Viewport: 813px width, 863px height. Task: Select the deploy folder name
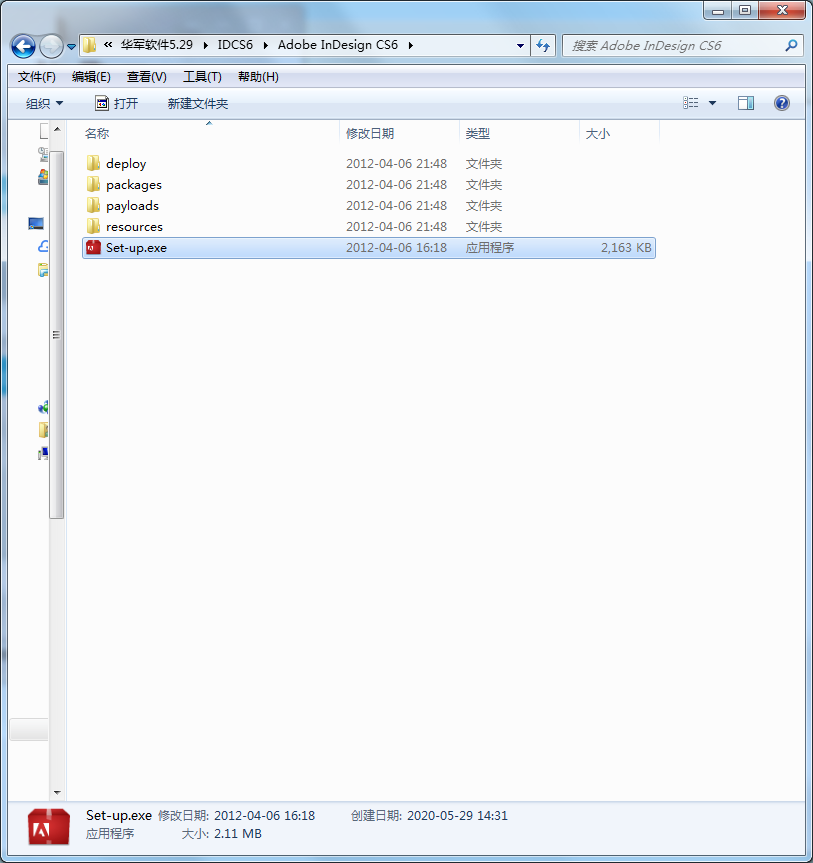pyautogui.click(x=126, y=163)
